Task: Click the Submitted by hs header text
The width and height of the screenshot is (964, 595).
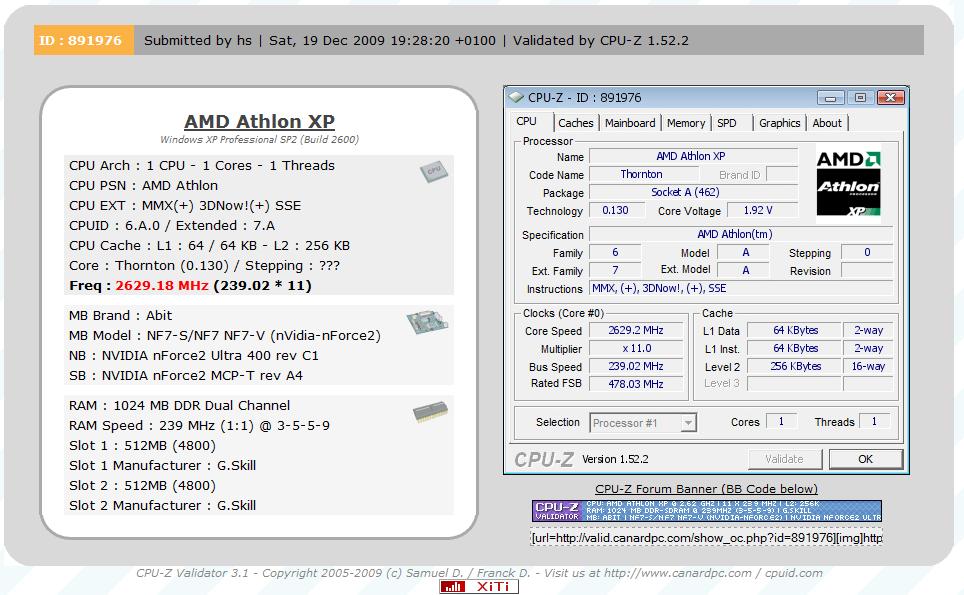Action: click(198, 41)
